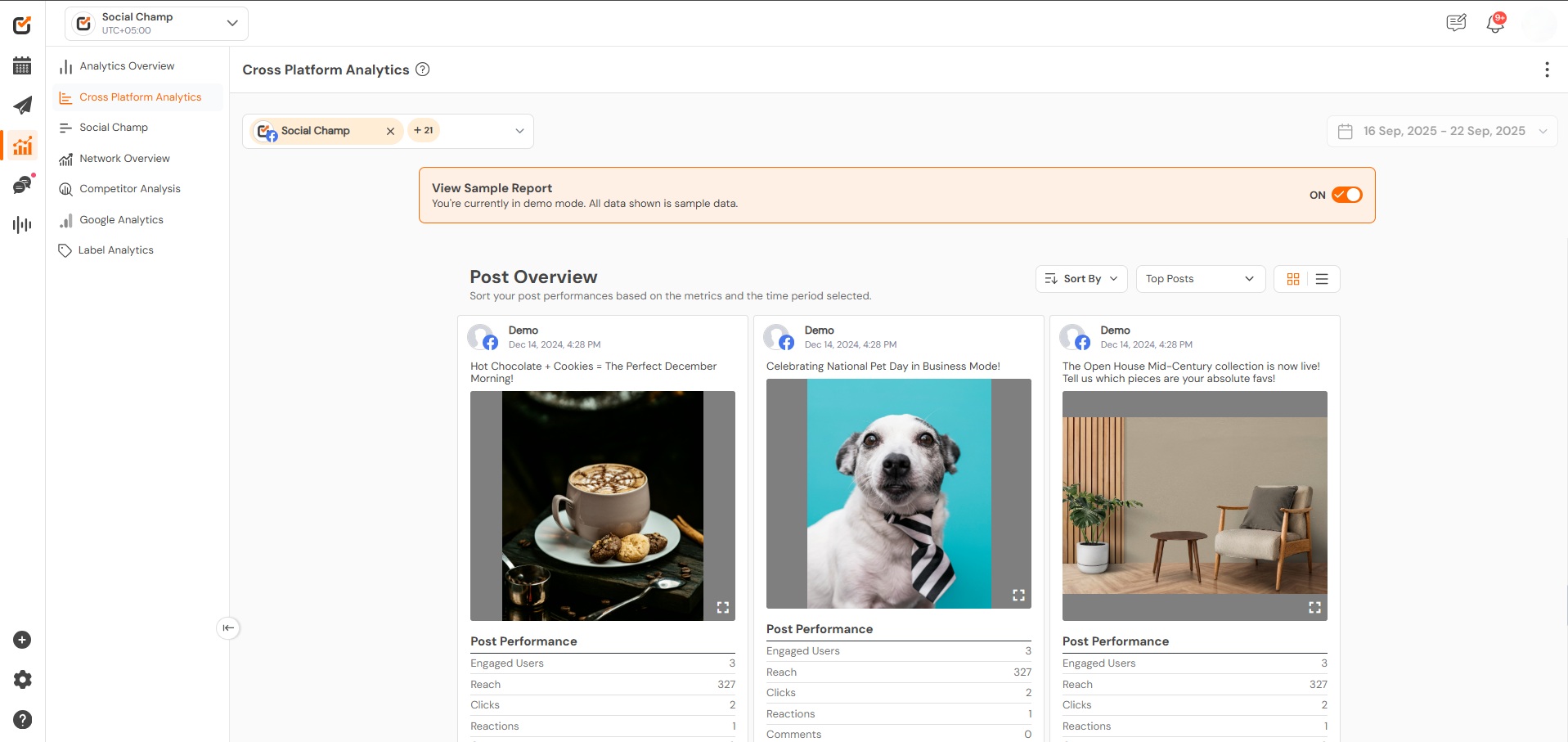Select Cross Platform Analytics menu item
This screenshot has width=1568, height=742.
pos(137,97)
